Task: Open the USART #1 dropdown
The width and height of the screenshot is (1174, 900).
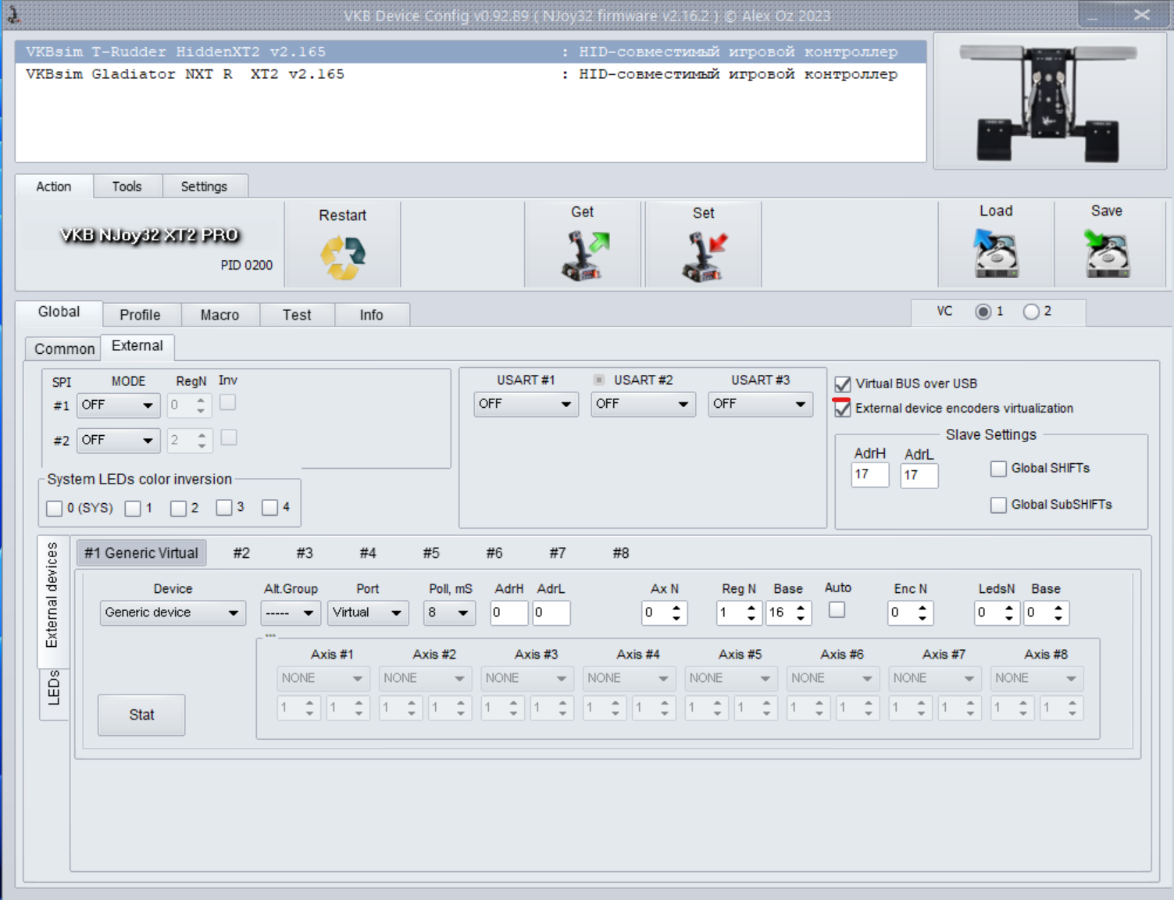Action: click(526, 404)
